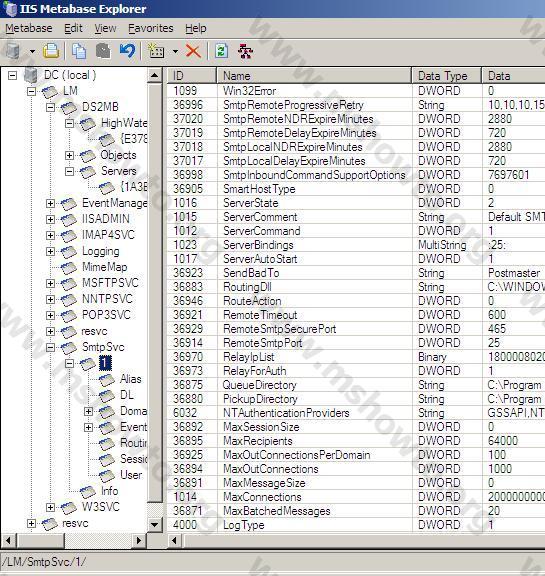Sort by the Data column header
545x576 pixels.
click(513, 76)
